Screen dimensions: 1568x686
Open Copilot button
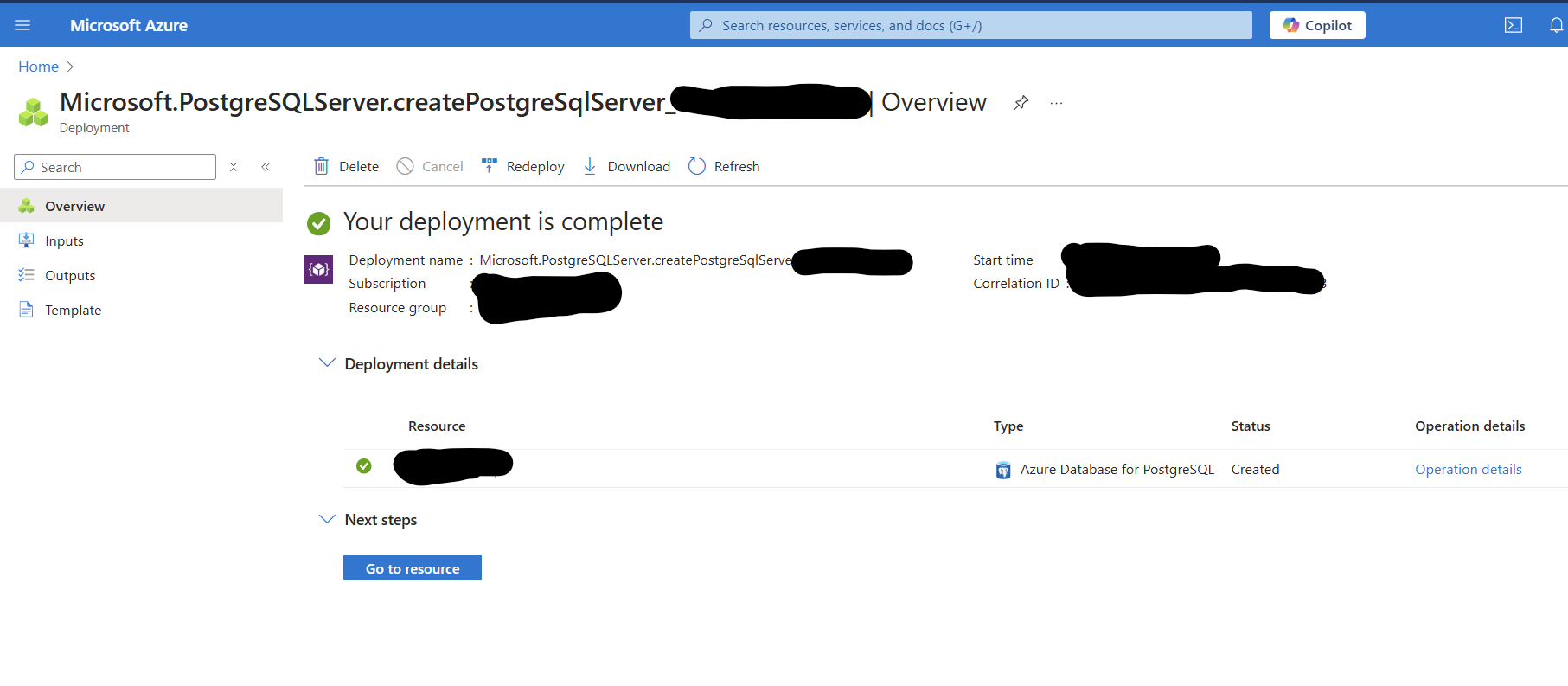click(1317, 25)
